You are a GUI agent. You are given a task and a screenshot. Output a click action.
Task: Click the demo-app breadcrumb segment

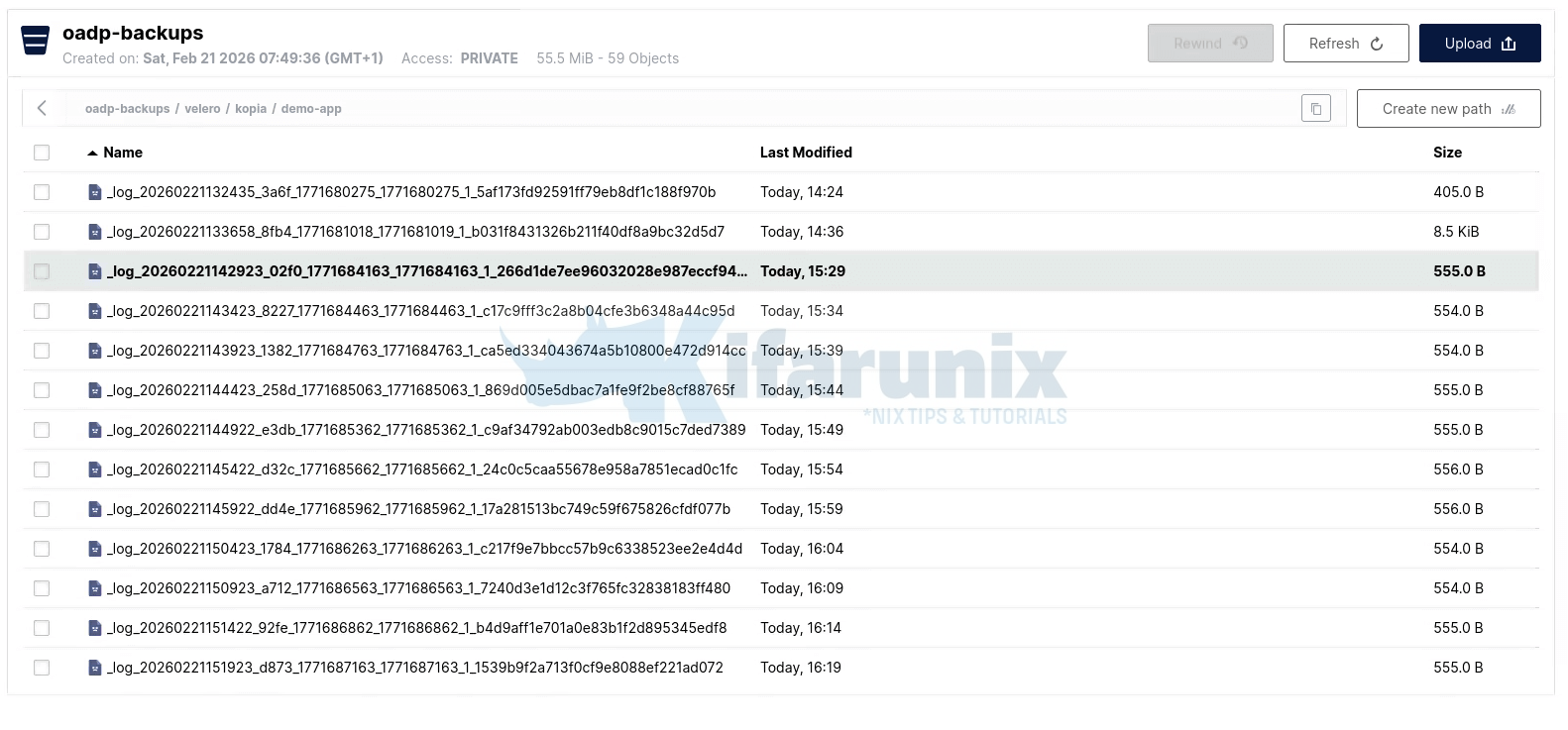pos(311,109)
